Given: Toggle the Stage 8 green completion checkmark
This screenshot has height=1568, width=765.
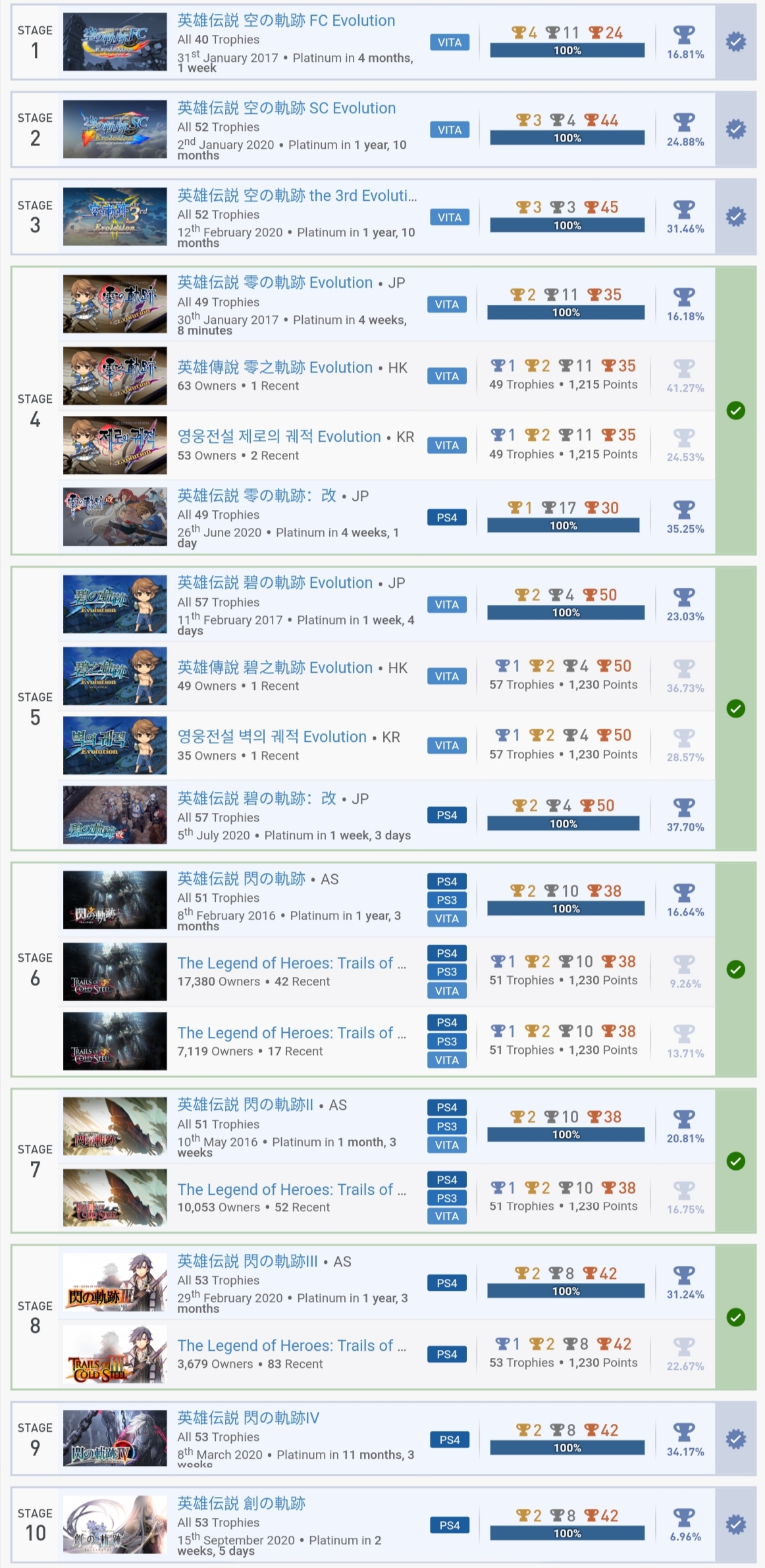Looking at the screenshot, I should click(x=735, y=1317).
